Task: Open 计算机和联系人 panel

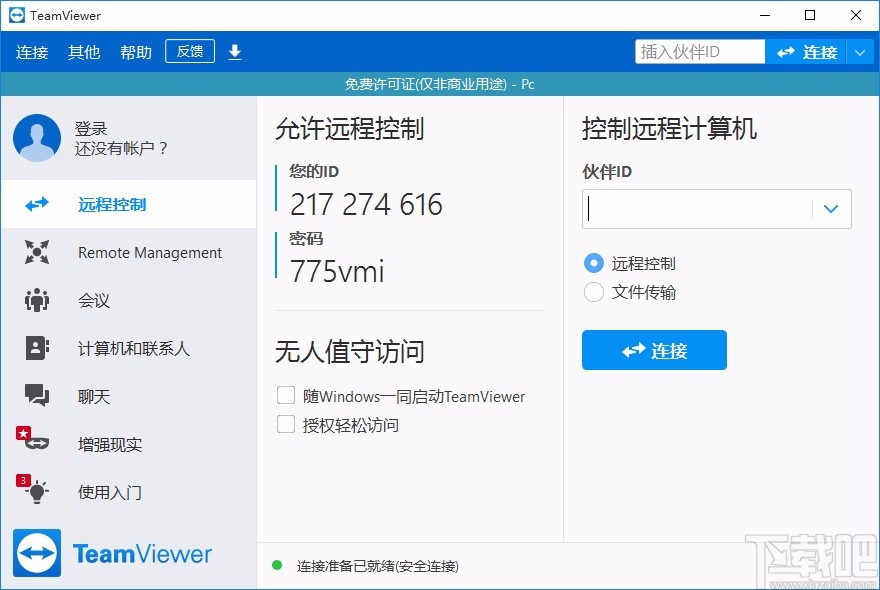Action: point(37,348)
